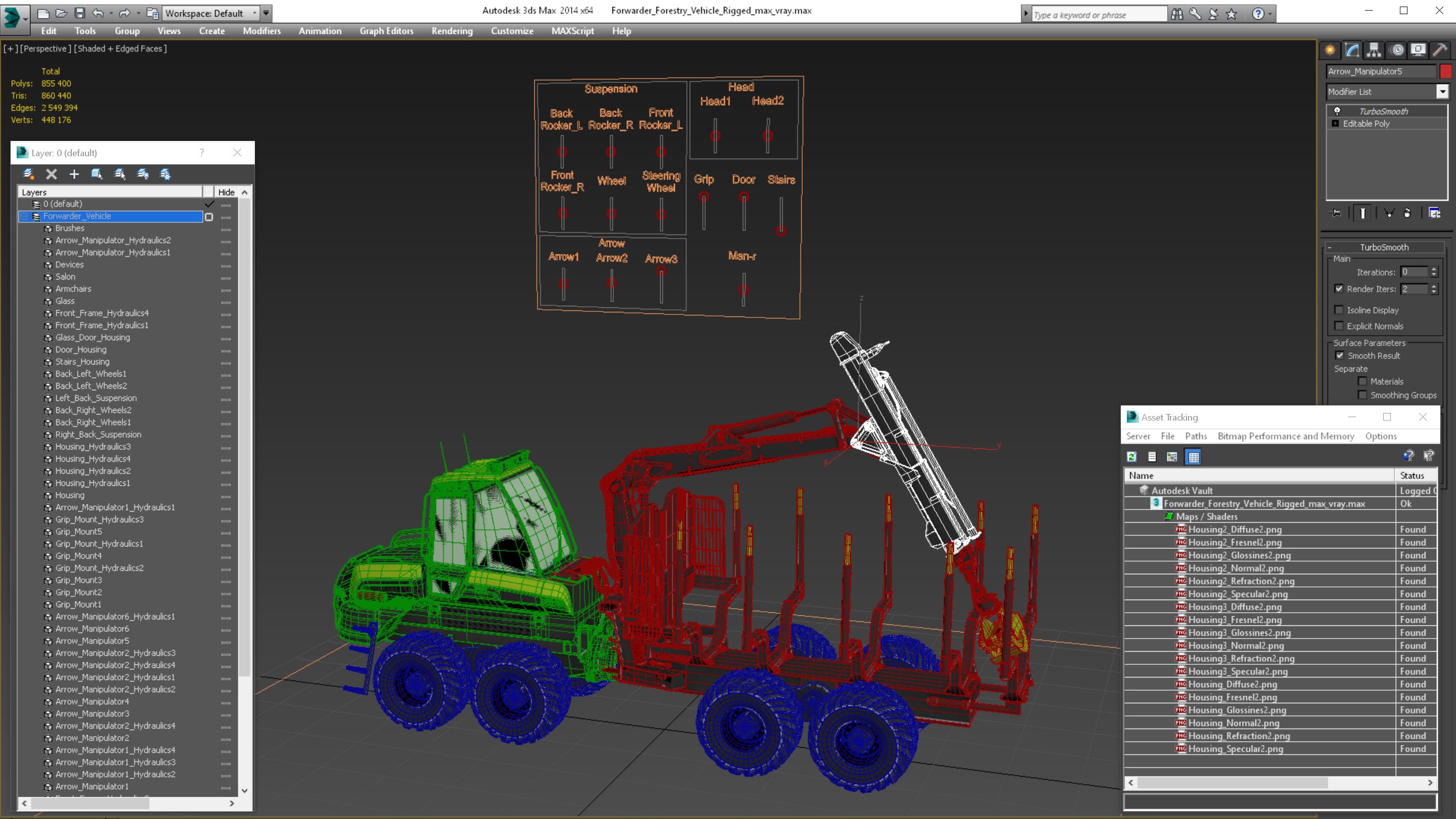The height and width of the screenshot is (819, 1456).
Task: Select the Glass_Door_Housing layer item
Action: coord(93,337)
